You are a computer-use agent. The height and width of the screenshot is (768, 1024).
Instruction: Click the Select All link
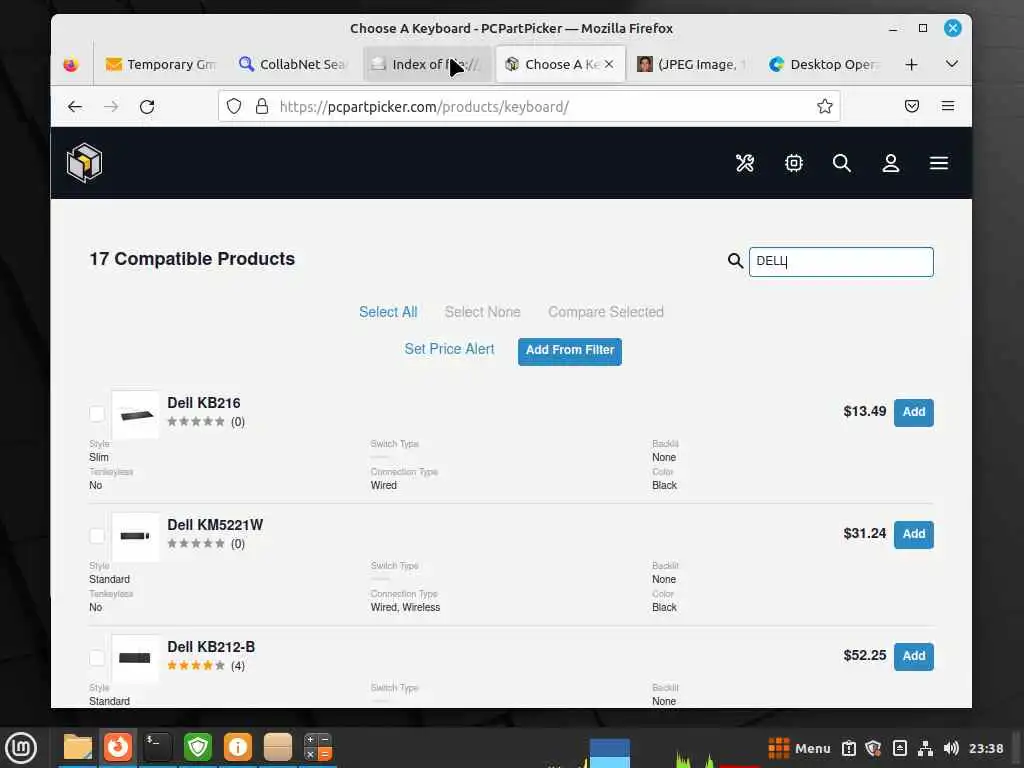click(x=388, y=312)
